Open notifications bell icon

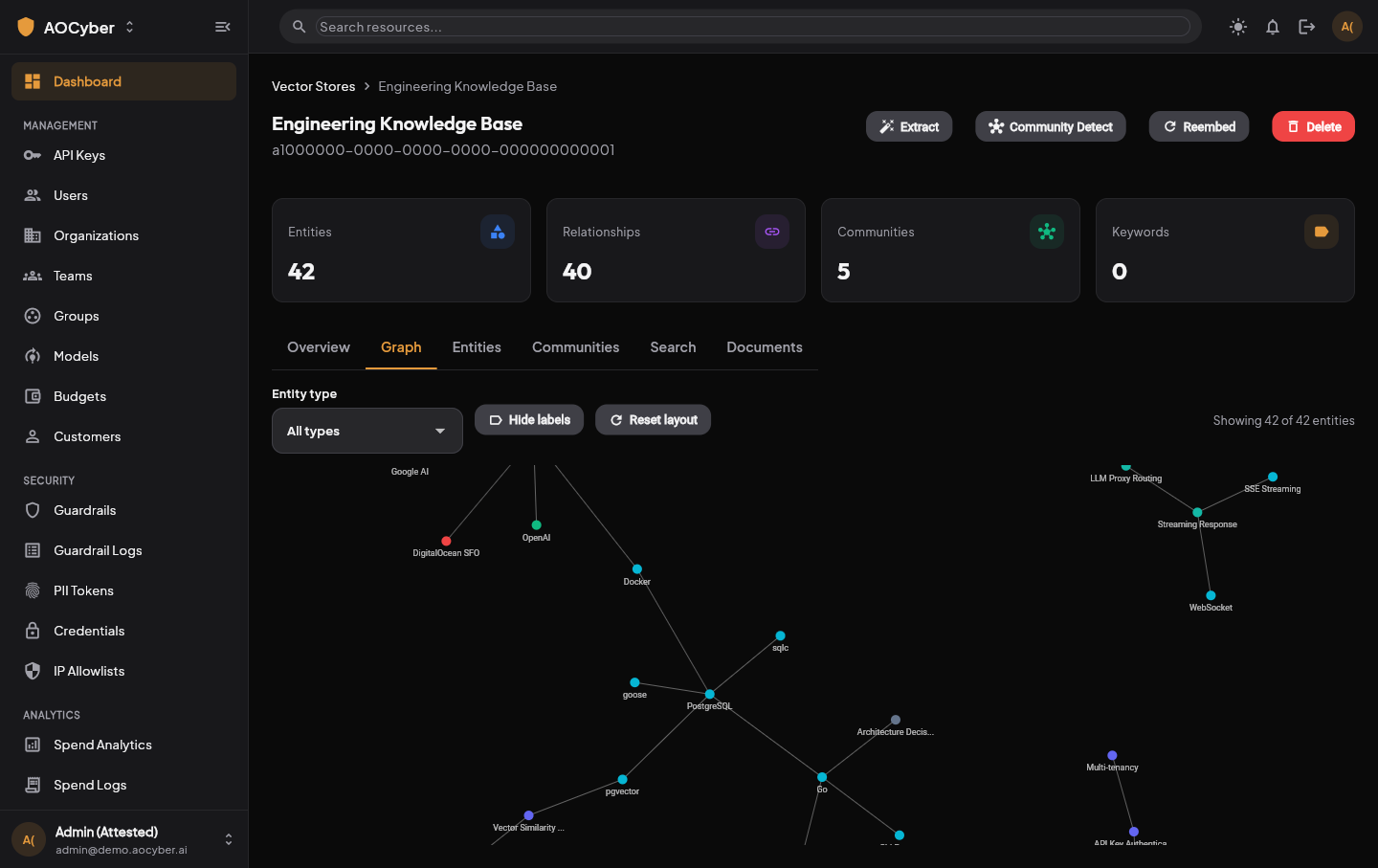click(1273, 27)
